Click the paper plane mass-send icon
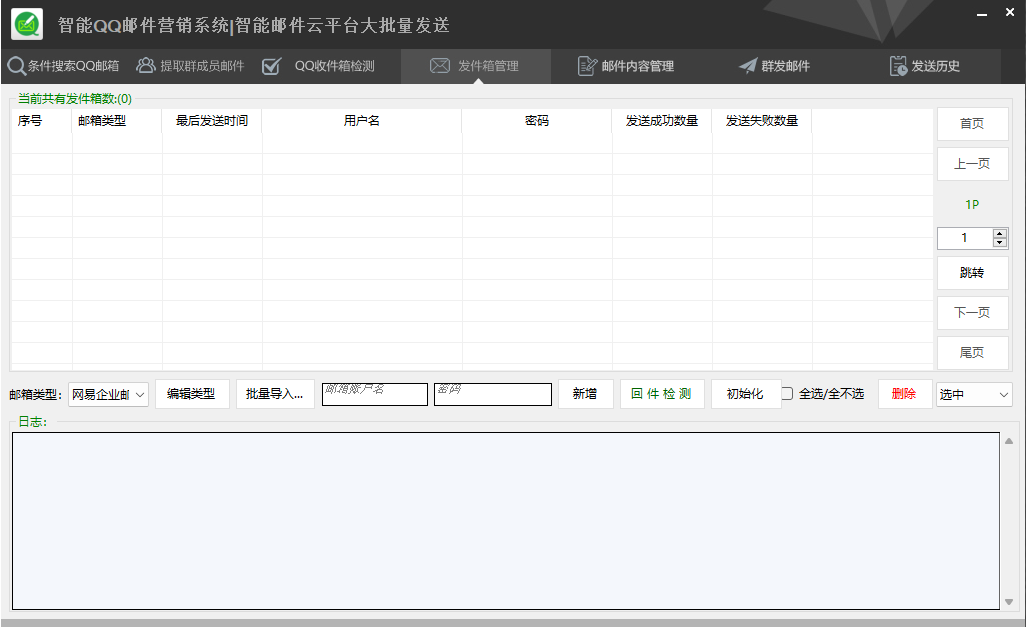Viewport: 1026px width, 627px height. point(748,66)
